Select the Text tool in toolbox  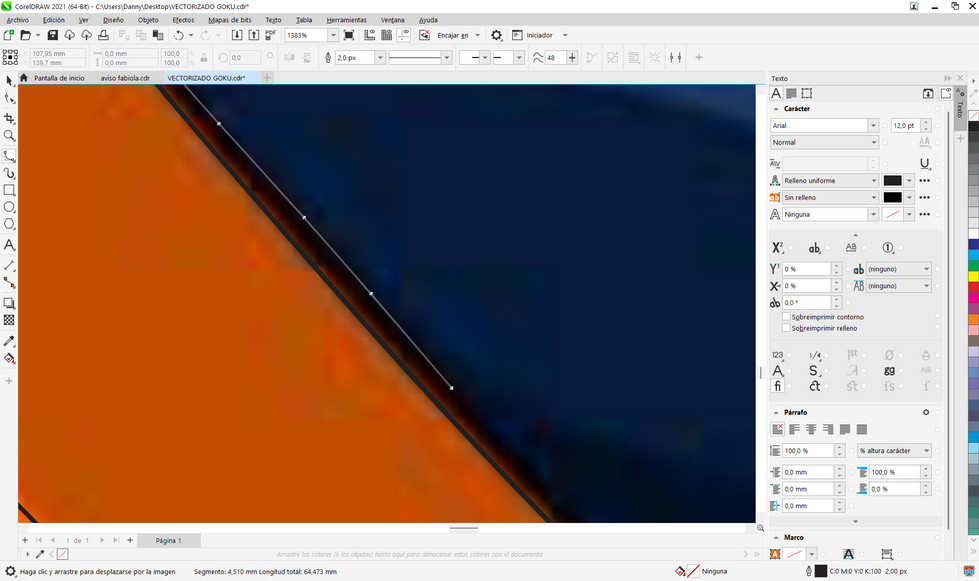click(9, 245)
